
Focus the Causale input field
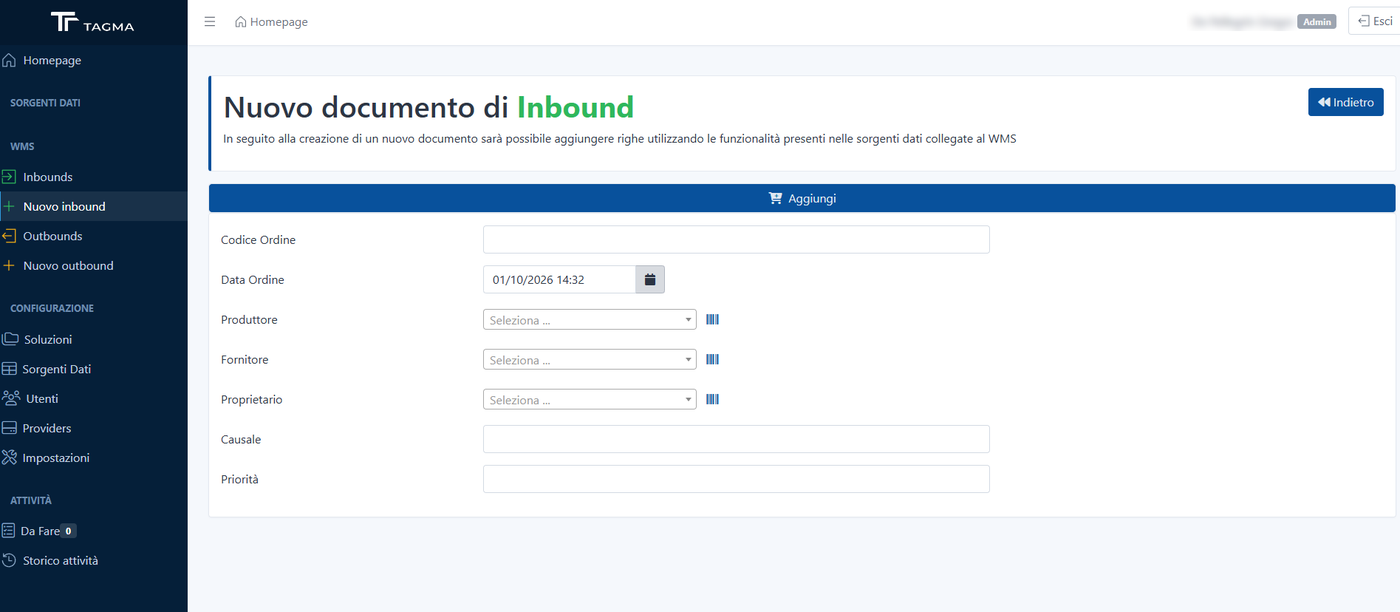pyautogui.click(x=736, y=439)
